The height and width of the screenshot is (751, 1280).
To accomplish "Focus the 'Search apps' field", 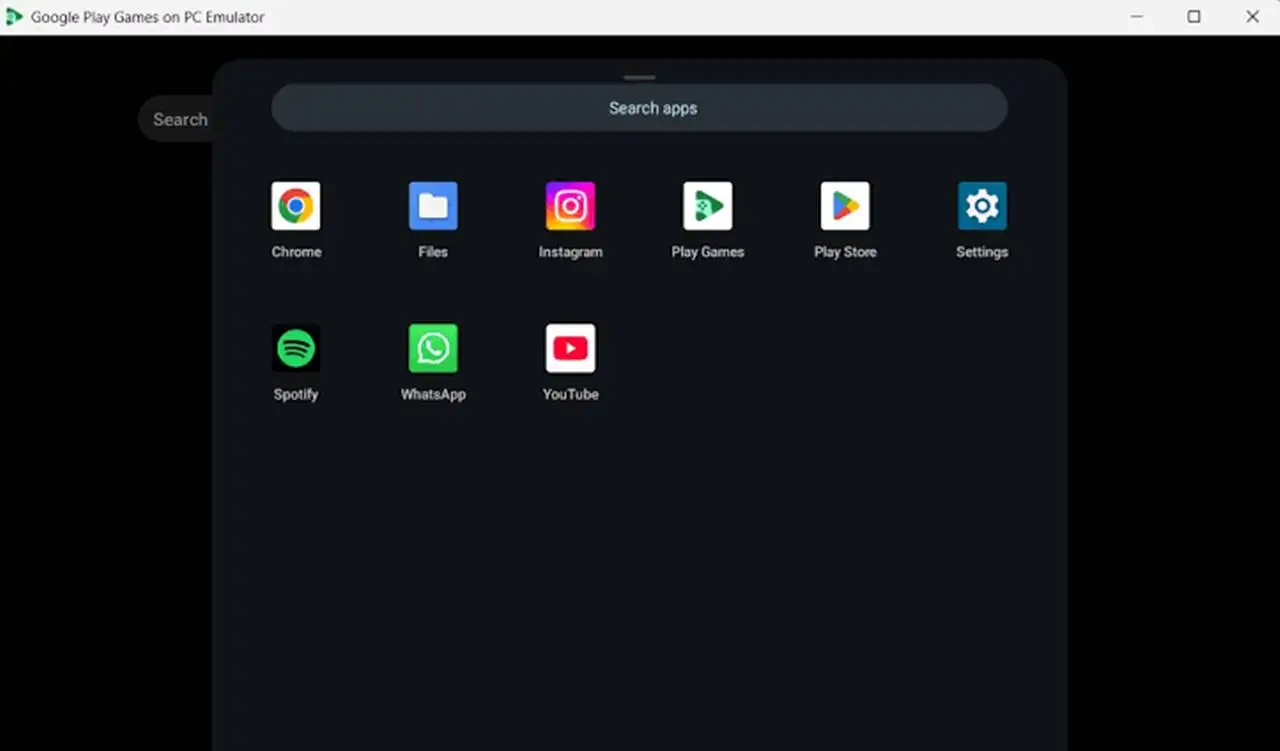I will [x=639, y=108].
